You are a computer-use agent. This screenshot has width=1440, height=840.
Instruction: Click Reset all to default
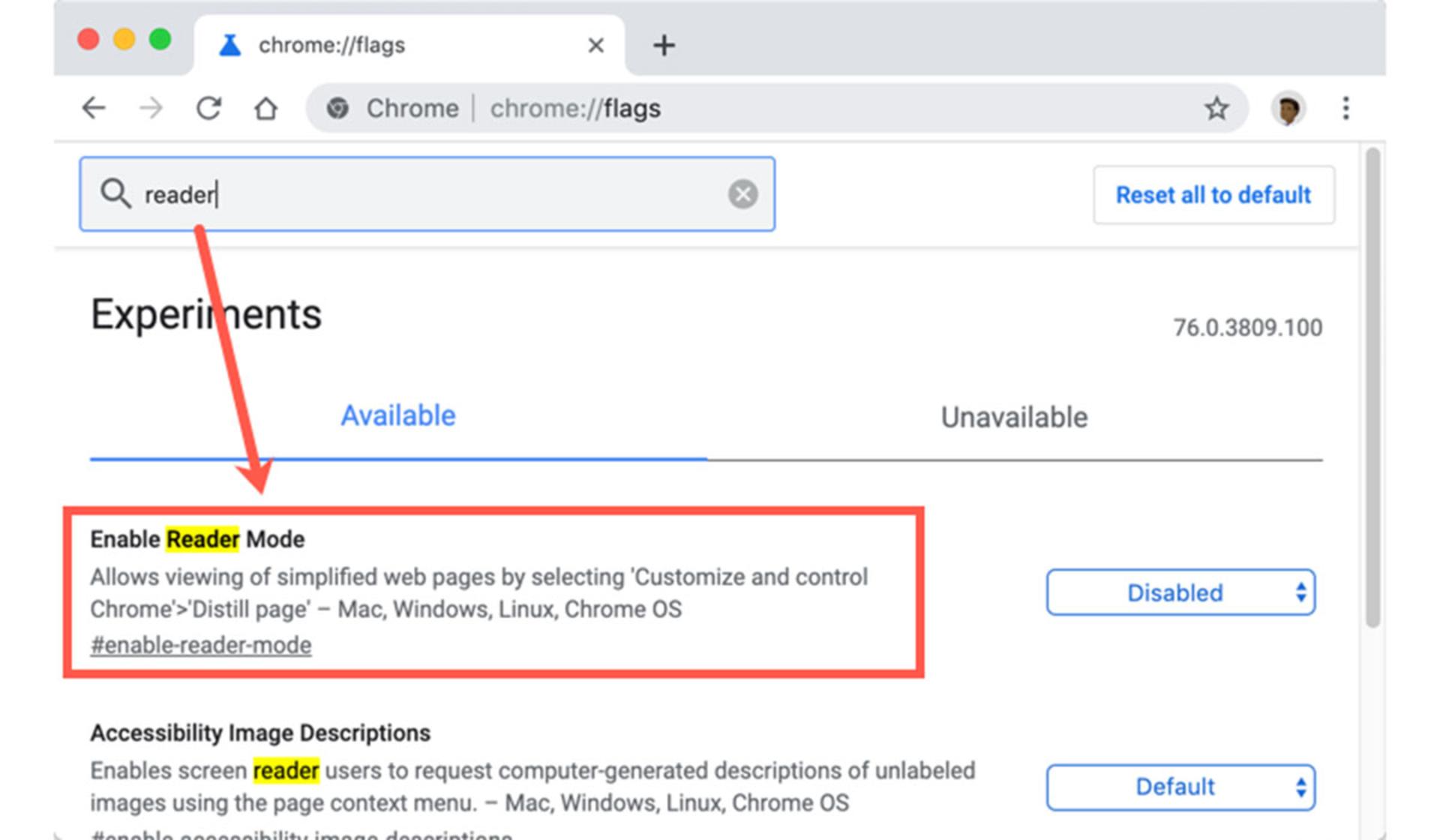(1213, 195)
